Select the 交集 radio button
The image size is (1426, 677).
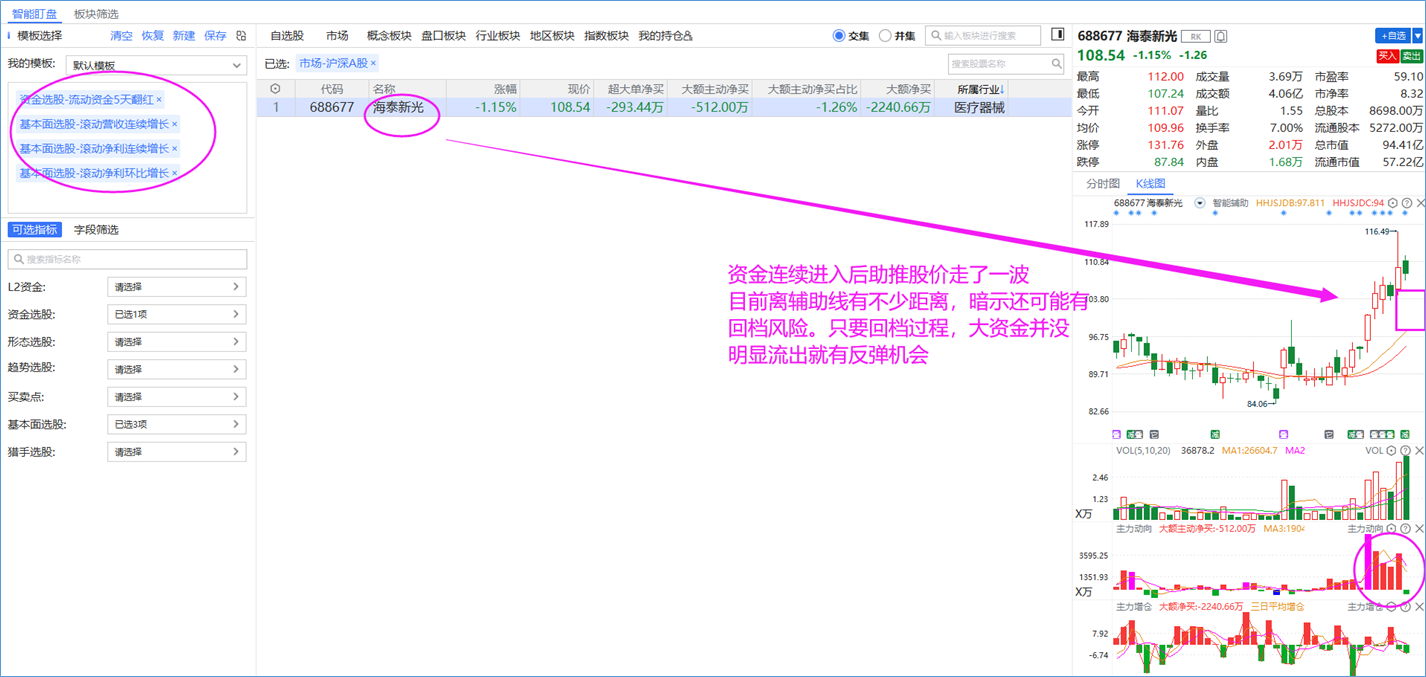point(839,36)
